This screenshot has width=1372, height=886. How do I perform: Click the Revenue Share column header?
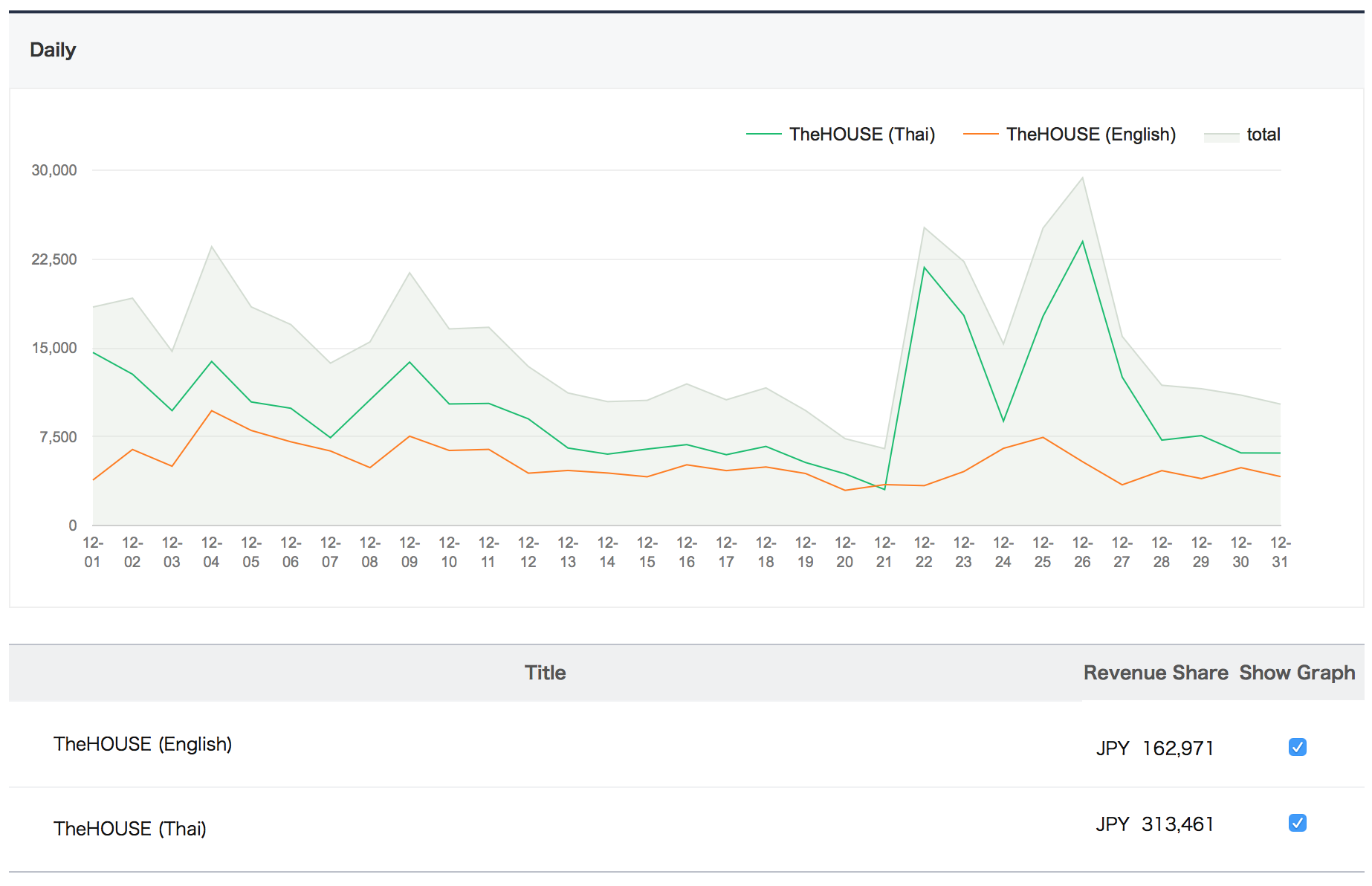[1155, 673]
